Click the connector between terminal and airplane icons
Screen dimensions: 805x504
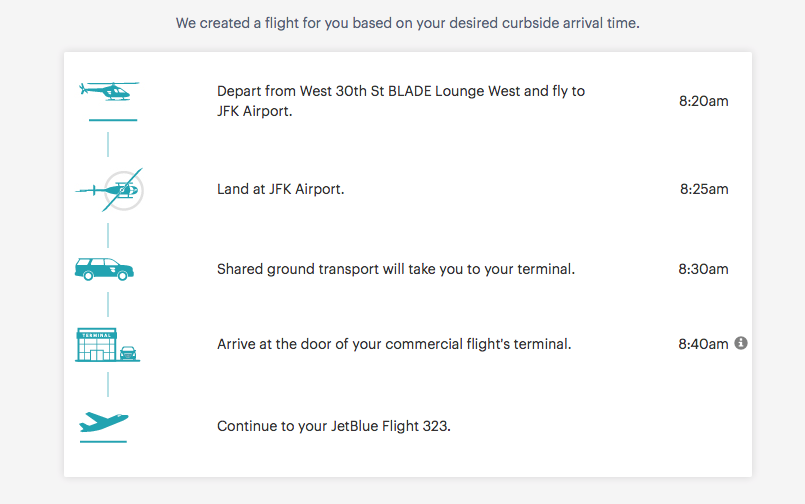(108, 384)
